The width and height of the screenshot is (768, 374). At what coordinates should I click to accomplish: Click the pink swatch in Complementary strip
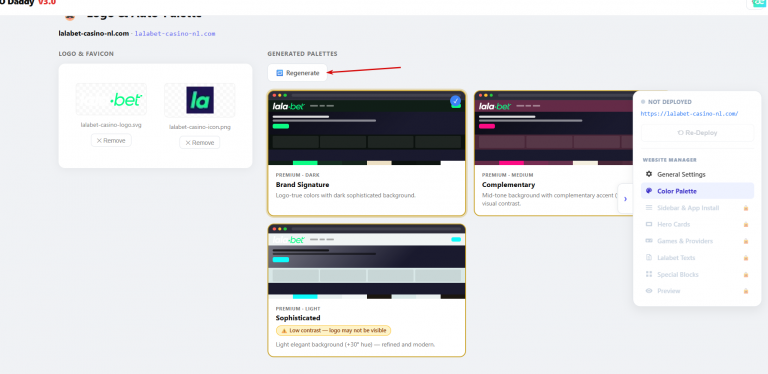(x=511, y=163)
